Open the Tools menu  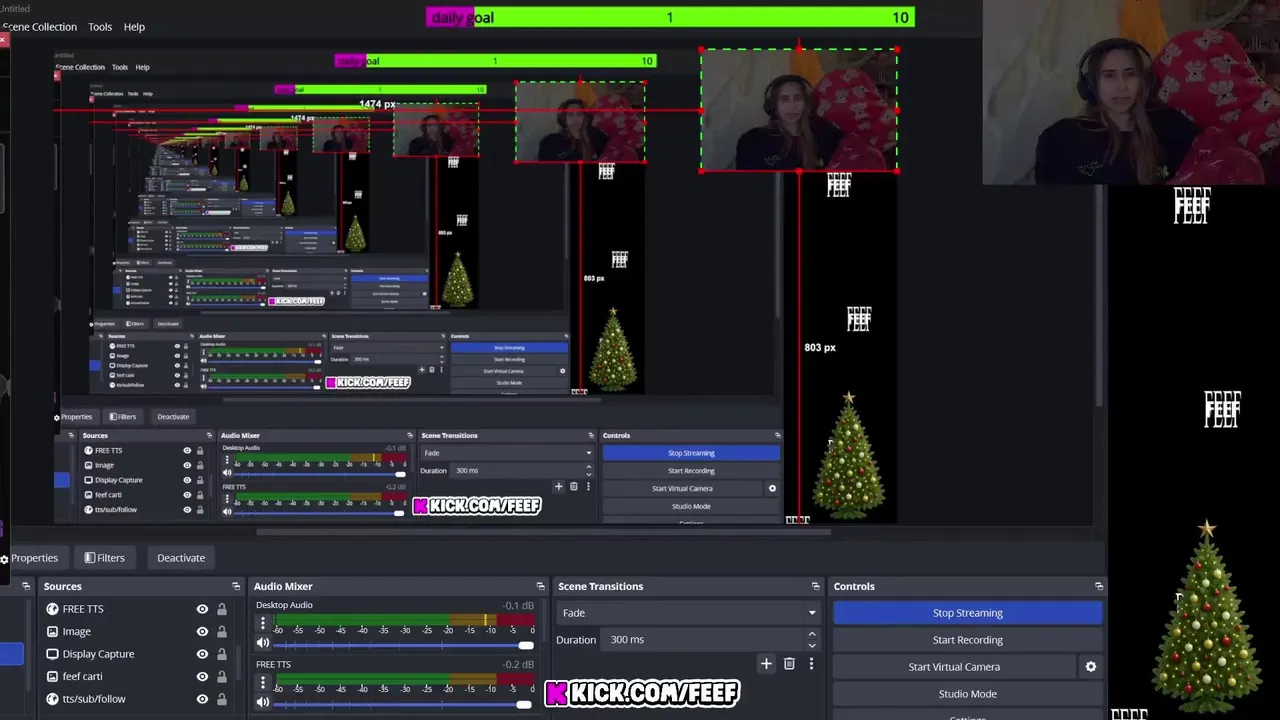[x=100, y=27]
